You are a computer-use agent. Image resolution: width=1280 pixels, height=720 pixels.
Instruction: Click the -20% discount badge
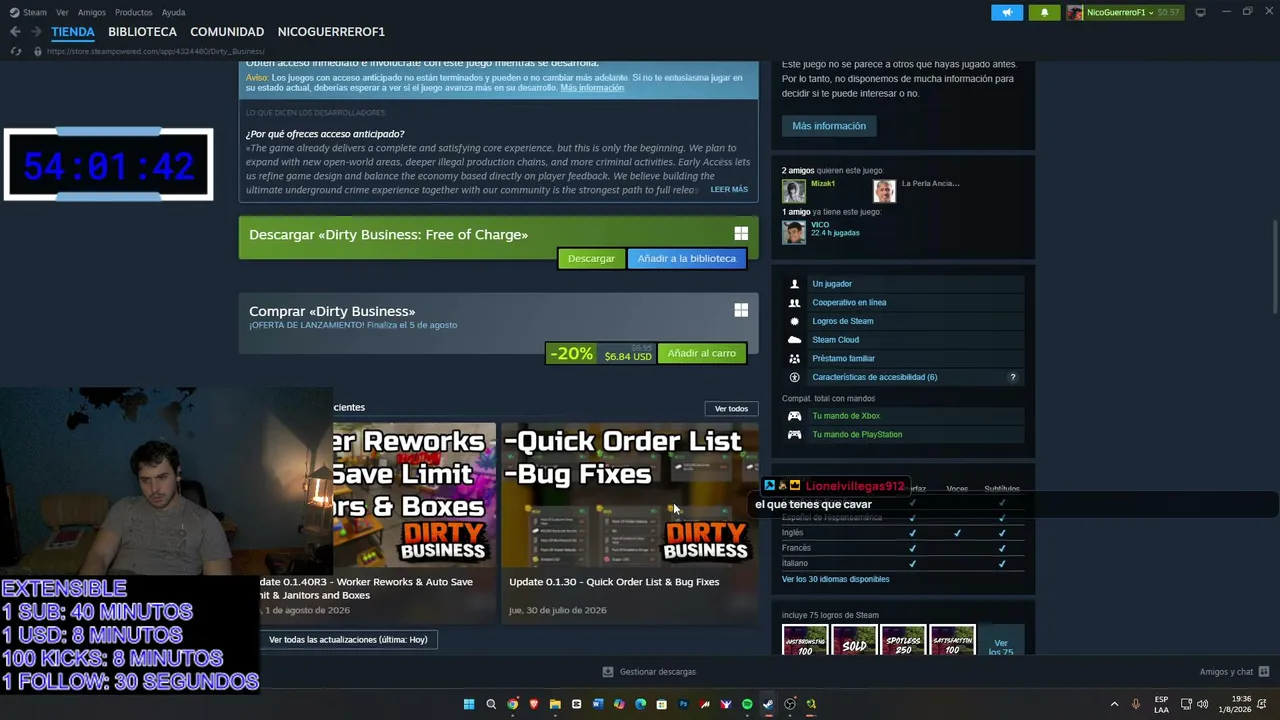click(571, 354)
